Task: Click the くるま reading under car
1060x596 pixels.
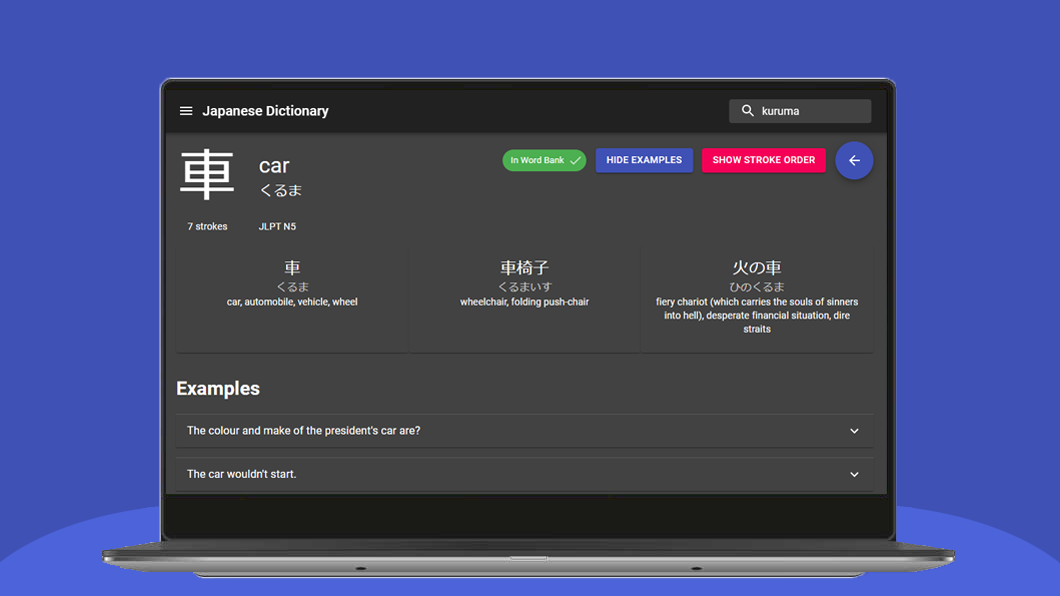Action: coord(281,190)
